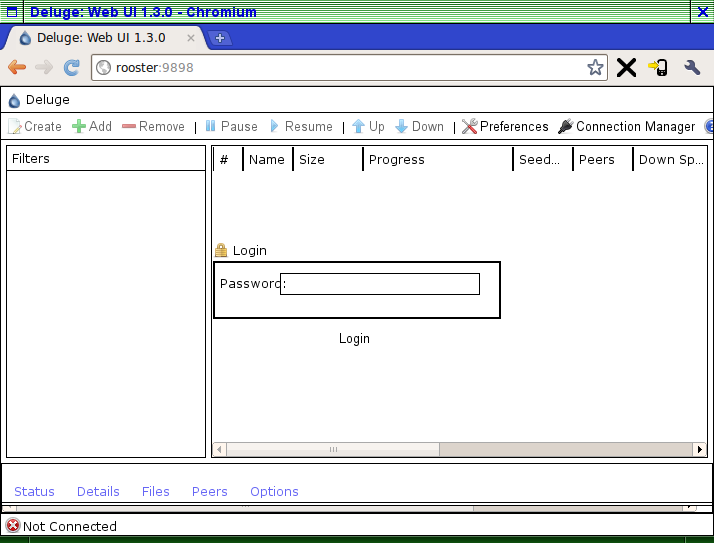Click the globe icon in the address bar
The height and width of the screenshot is (543, 714).
[103, 67]
